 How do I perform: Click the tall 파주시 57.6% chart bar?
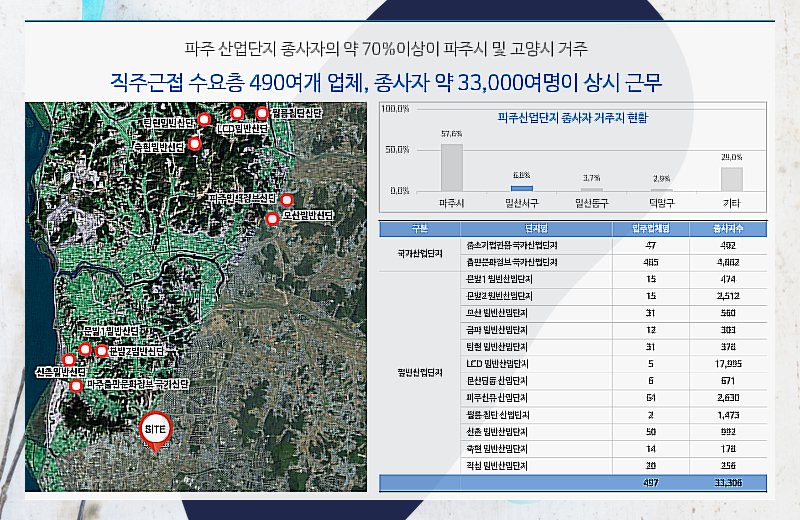click(x=452, y=167)
